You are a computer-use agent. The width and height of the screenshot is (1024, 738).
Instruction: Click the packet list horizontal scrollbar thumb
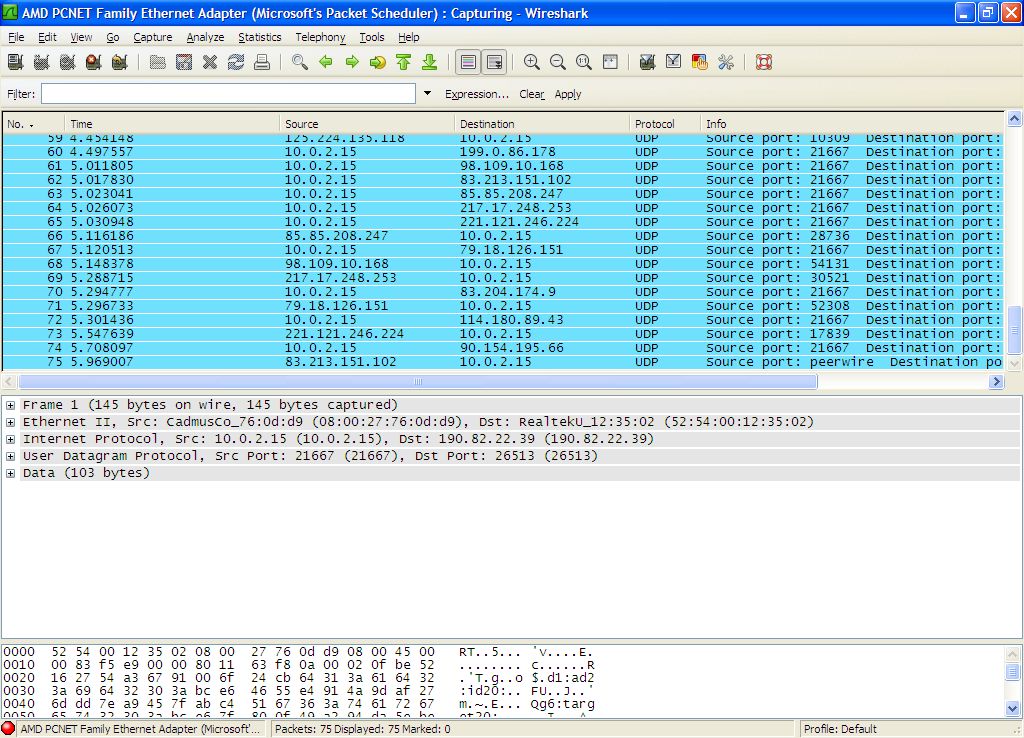coord(418,381)
